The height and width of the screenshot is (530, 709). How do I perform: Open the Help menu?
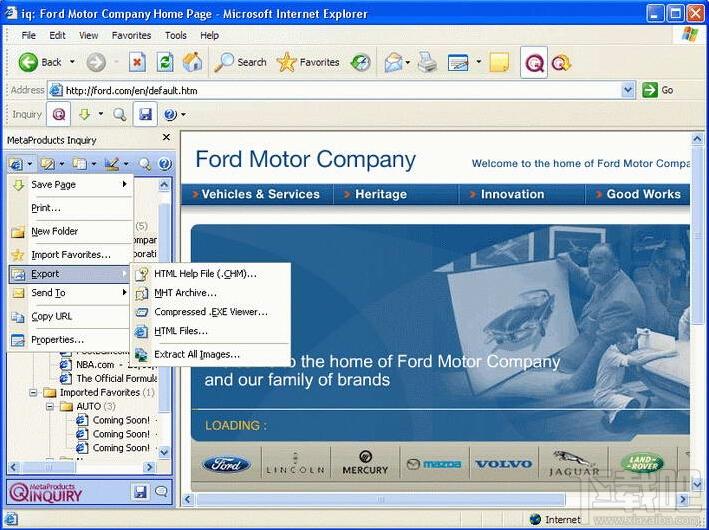click(x=209, y=35)
